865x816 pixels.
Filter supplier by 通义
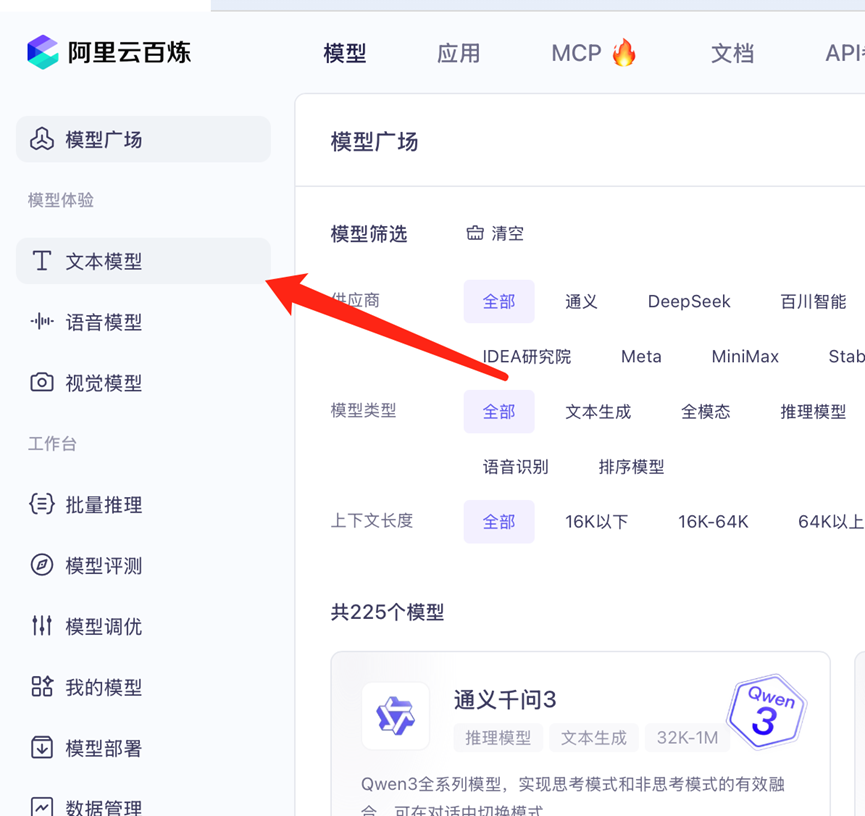[x=581, y=301]
